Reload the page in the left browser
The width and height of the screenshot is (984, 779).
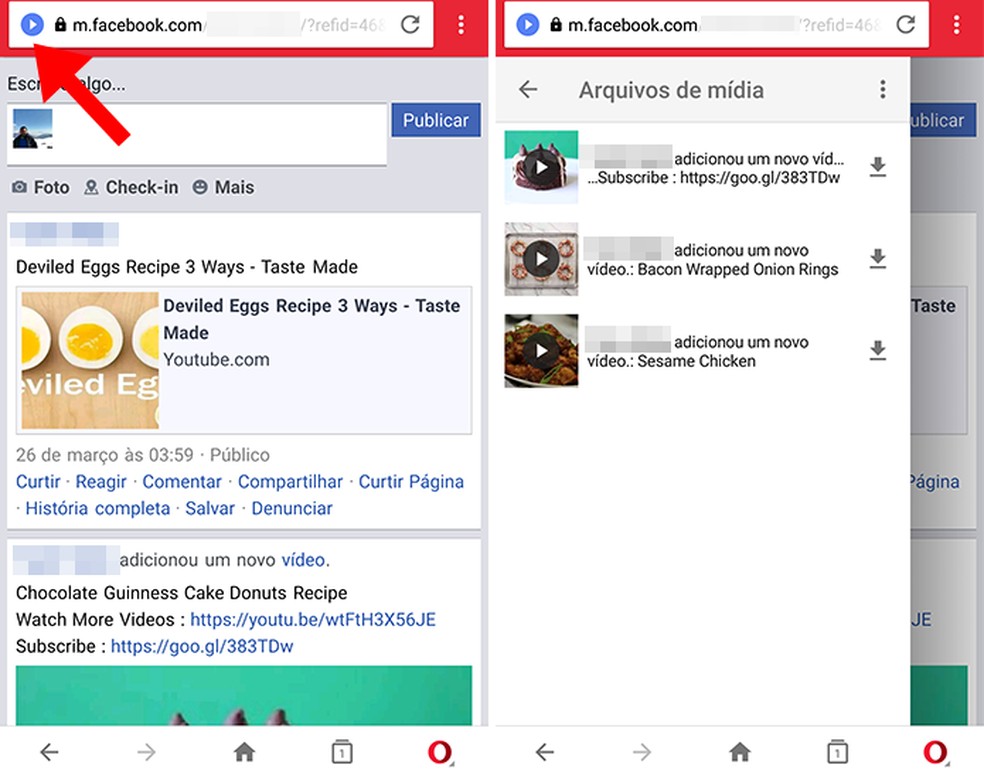[x=410, y=24]
